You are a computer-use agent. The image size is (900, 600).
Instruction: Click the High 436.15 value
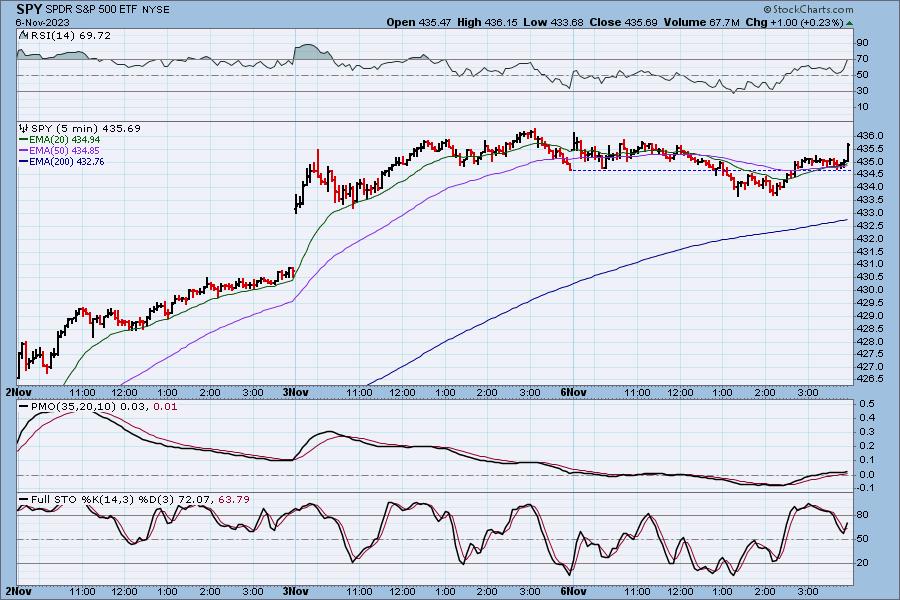(x=487, y=22)
